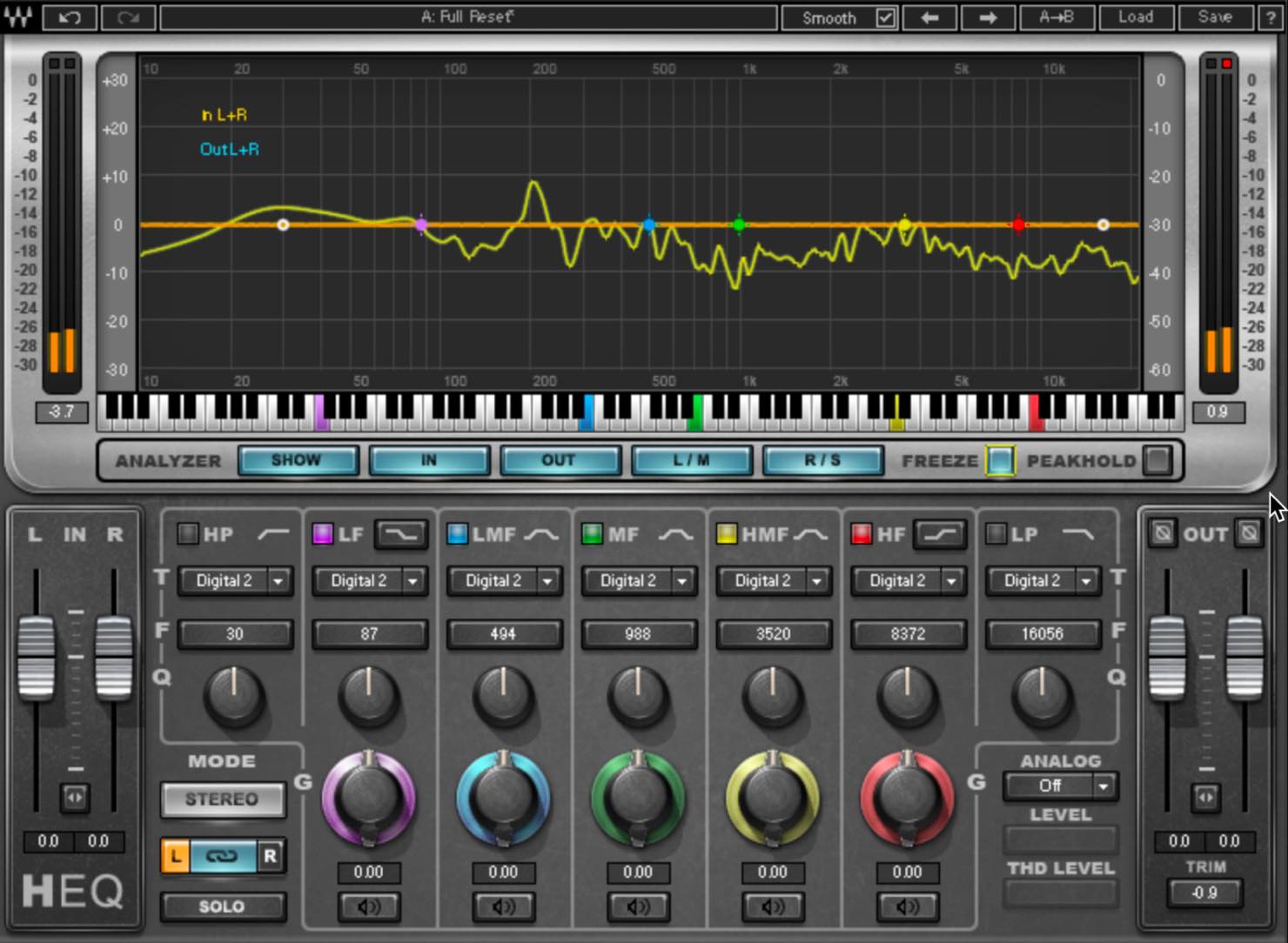Screen dimensions: 1288x943
Task: Open HMF filter type Digital 2 dropdown
Action: (x=774, y=580)
